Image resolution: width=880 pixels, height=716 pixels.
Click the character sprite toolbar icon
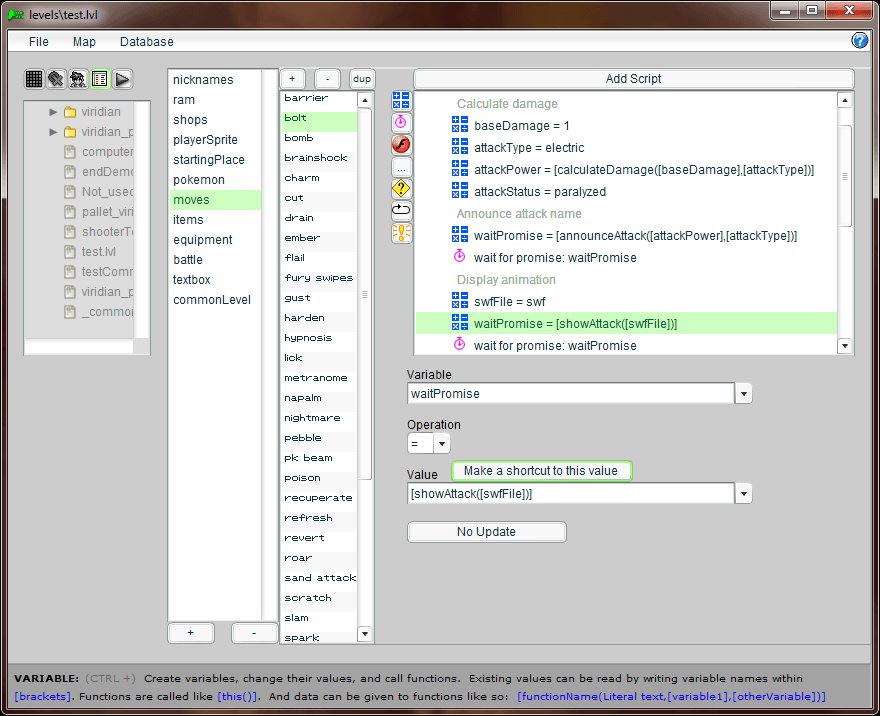78,78
